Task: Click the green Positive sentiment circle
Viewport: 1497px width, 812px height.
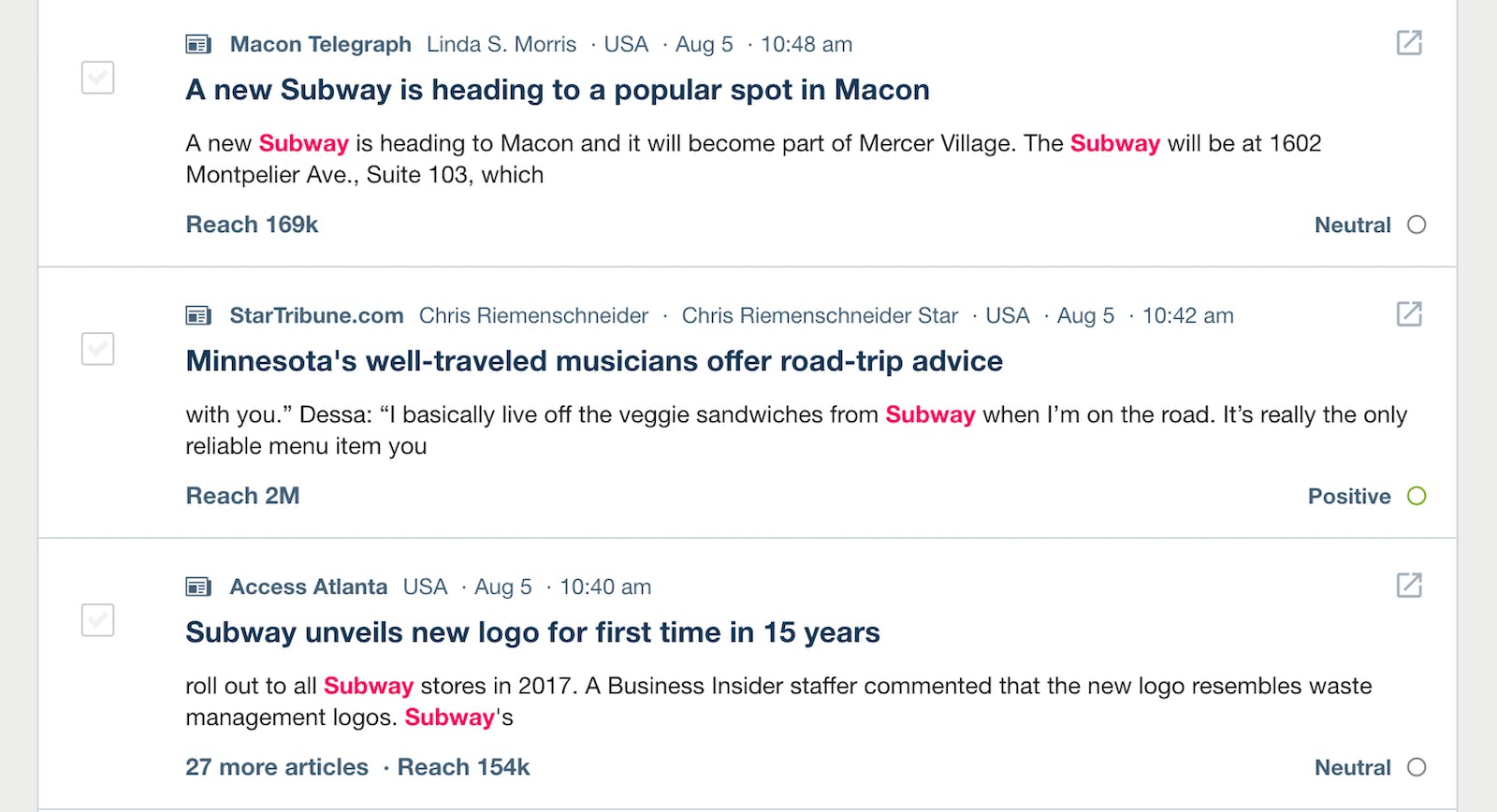Action: tap(1417, 496)
